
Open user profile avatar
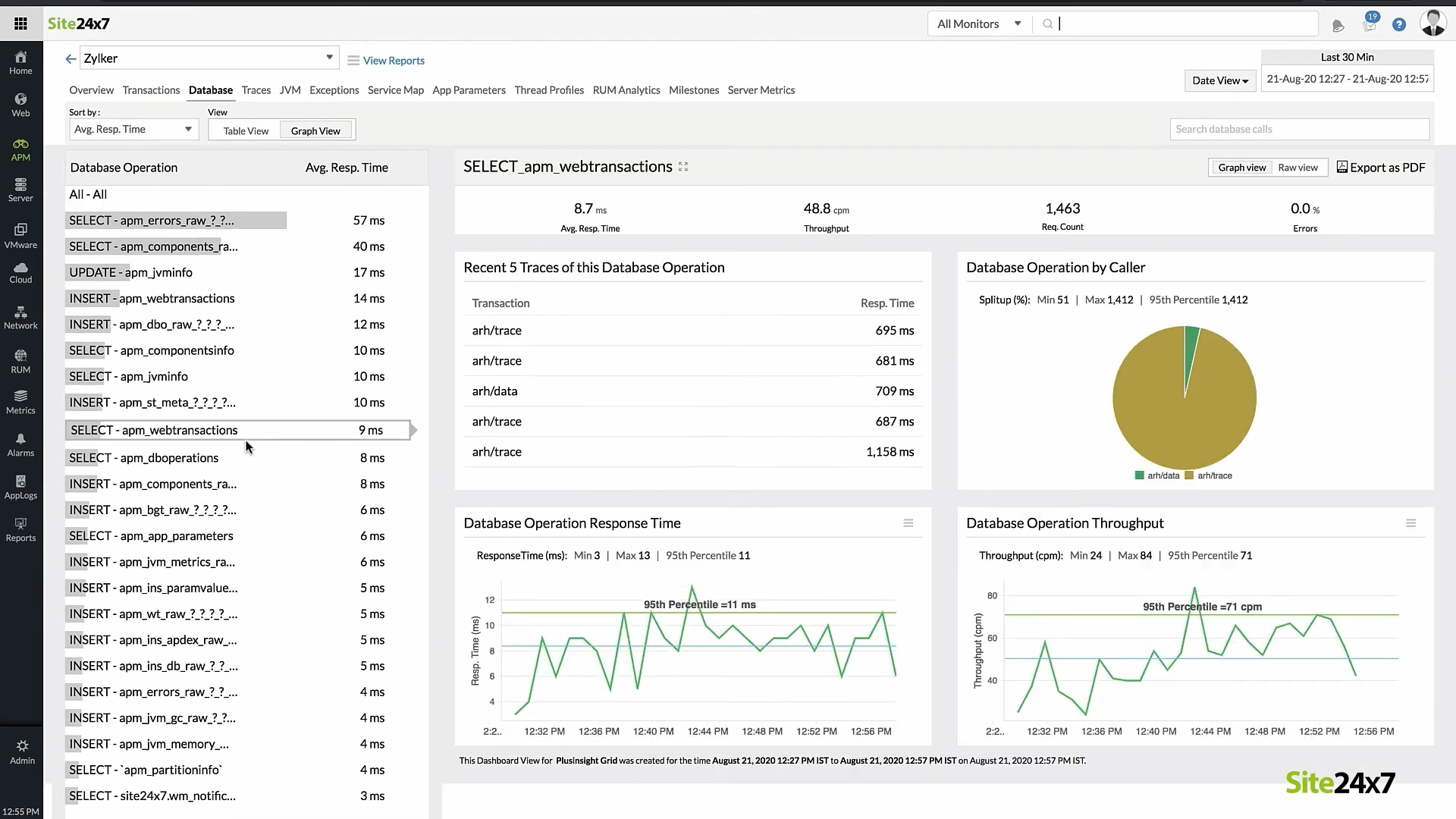[1432, 23]
